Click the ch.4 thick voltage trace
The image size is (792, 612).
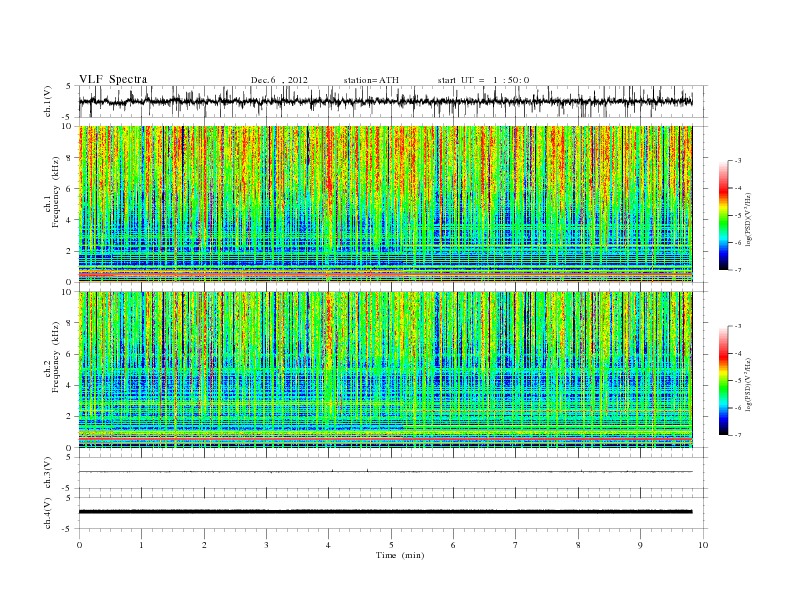pyautogui.click(x=385, y=512)
